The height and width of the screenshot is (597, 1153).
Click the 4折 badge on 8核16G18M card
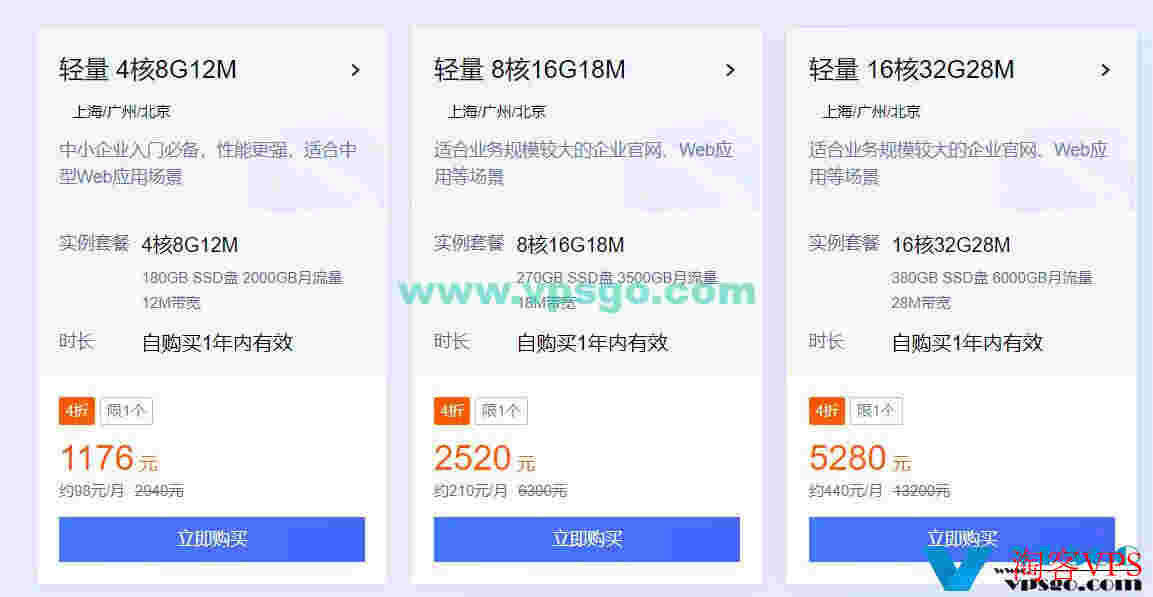tap(451, 411)
